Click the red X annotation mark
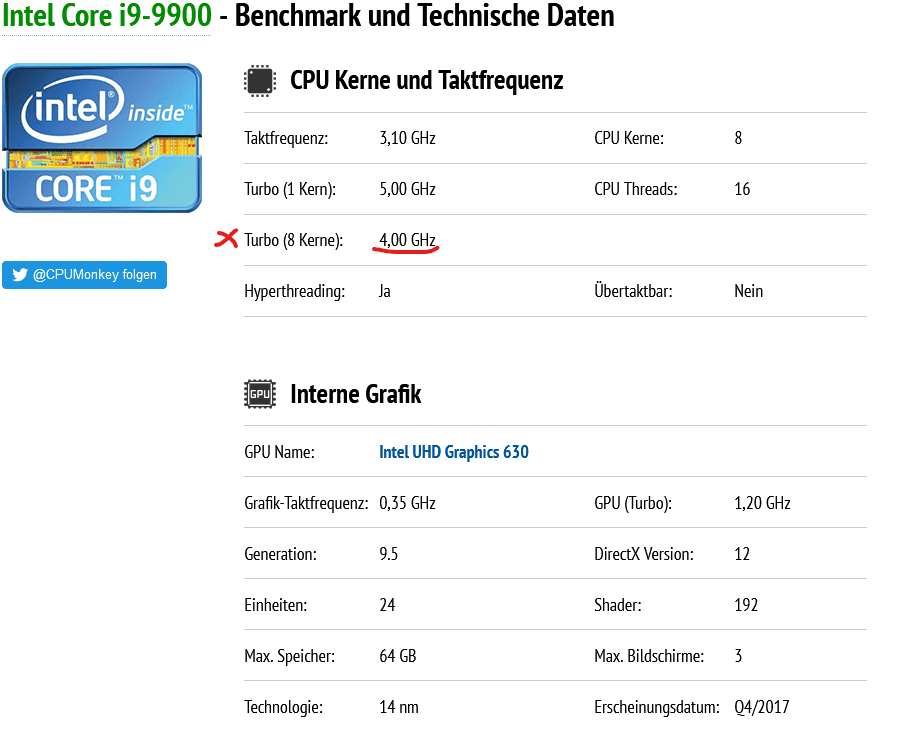This screenshot has width=912, height=730. coord(227,238)
